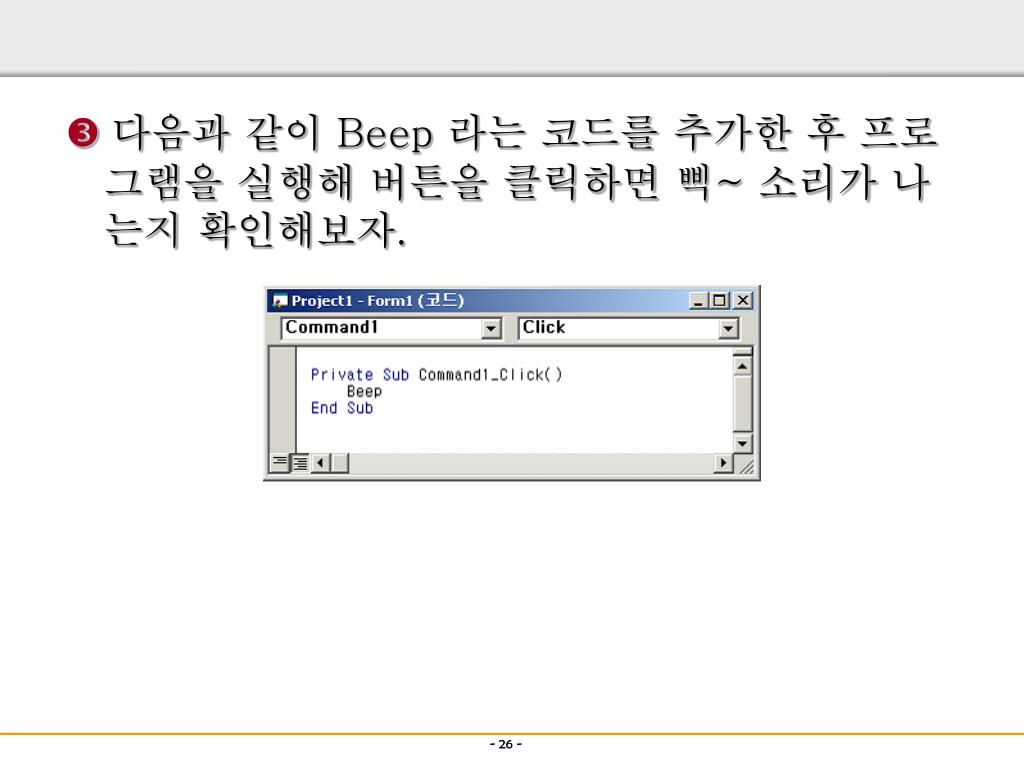Click the Project1 - Form1 title bar
1024x768 pixels.
pos(512,300)
